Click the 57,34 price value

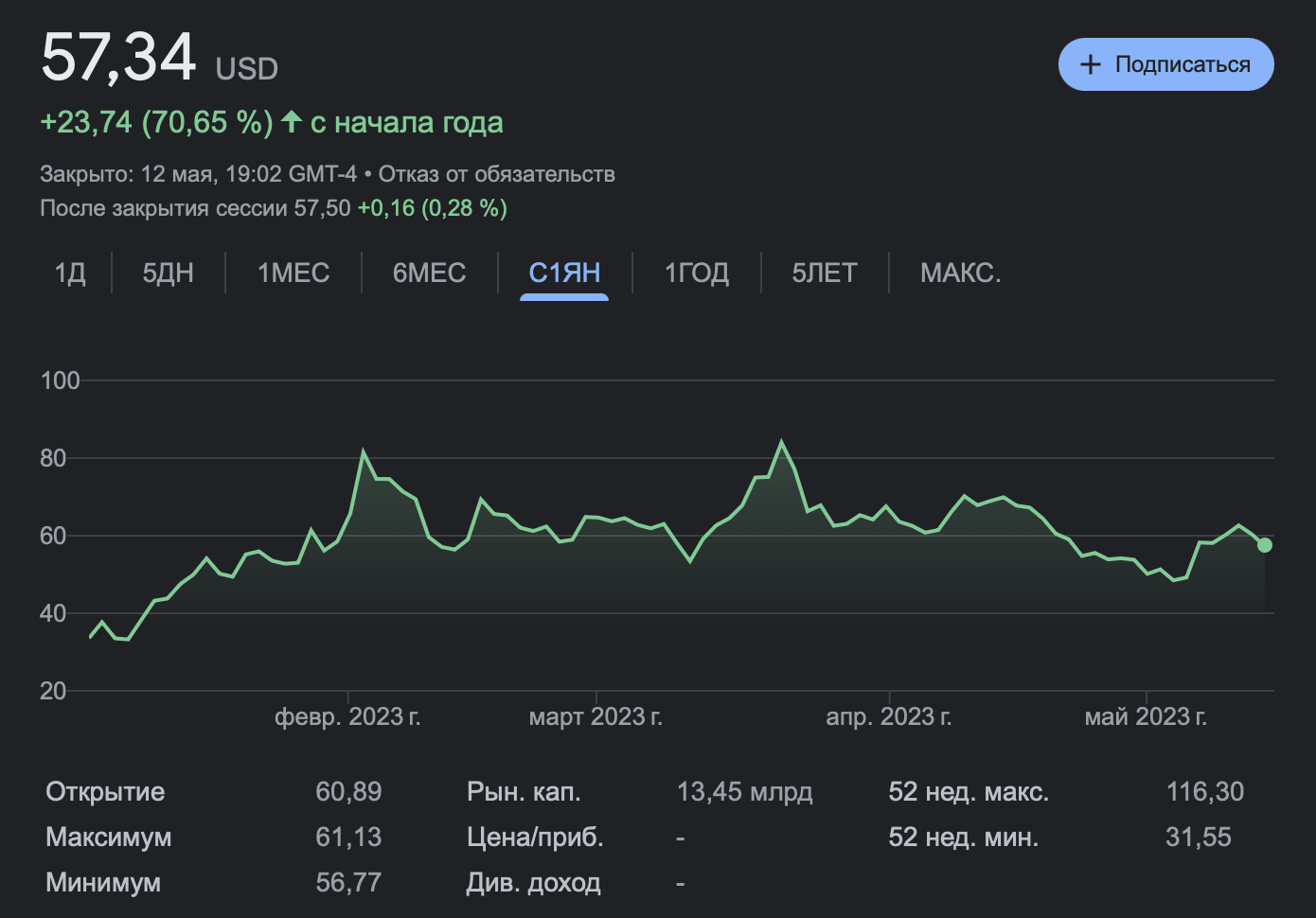(118, 58)
